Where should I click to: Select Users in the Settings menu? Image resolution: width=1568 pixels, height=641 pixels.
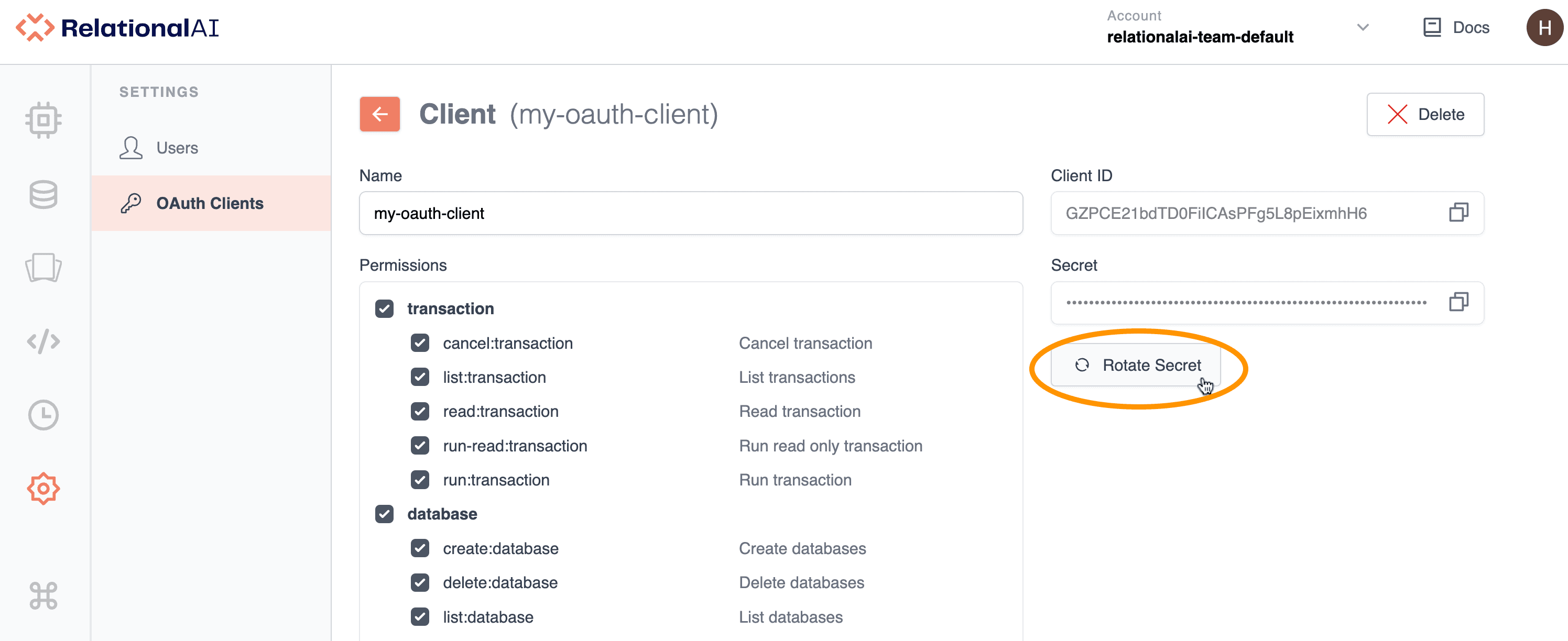click(x=177, y=148)
